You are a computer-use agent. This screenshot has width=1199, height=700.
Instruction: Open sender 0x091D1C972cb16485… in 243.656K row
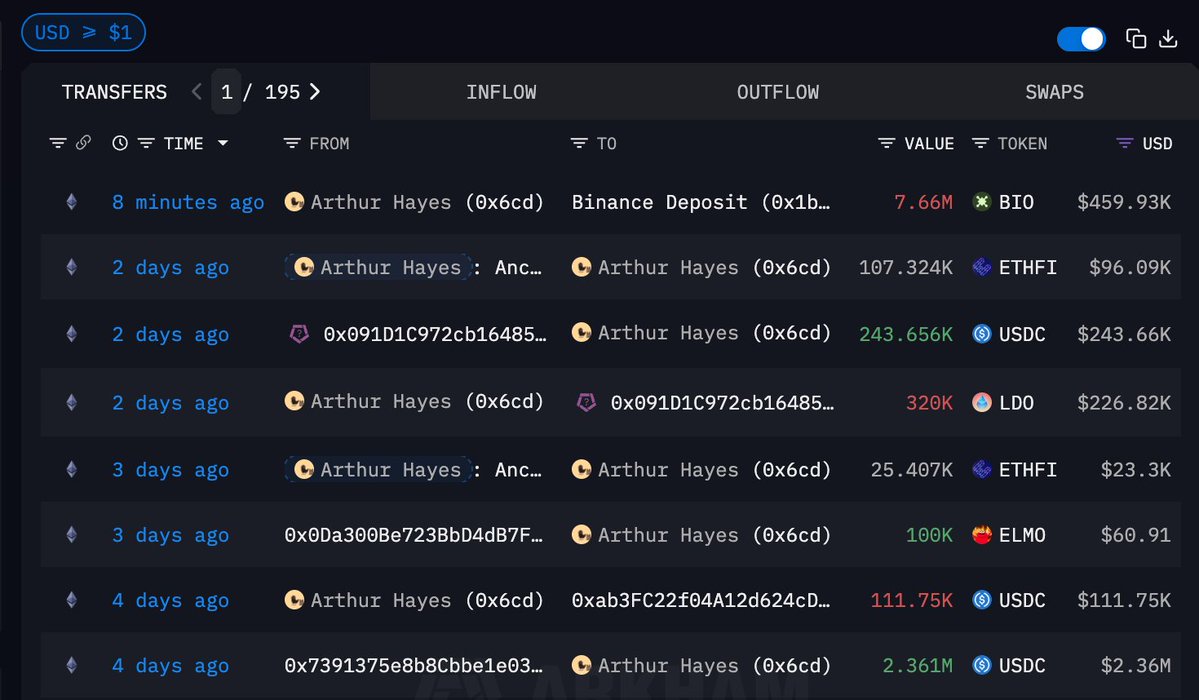click(x=434, y=334)
